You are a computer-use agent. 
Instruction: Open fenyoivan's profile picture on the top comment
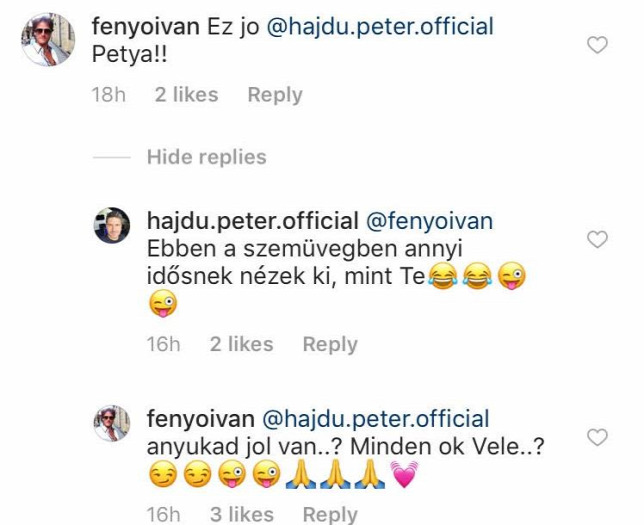coord(48,39)
